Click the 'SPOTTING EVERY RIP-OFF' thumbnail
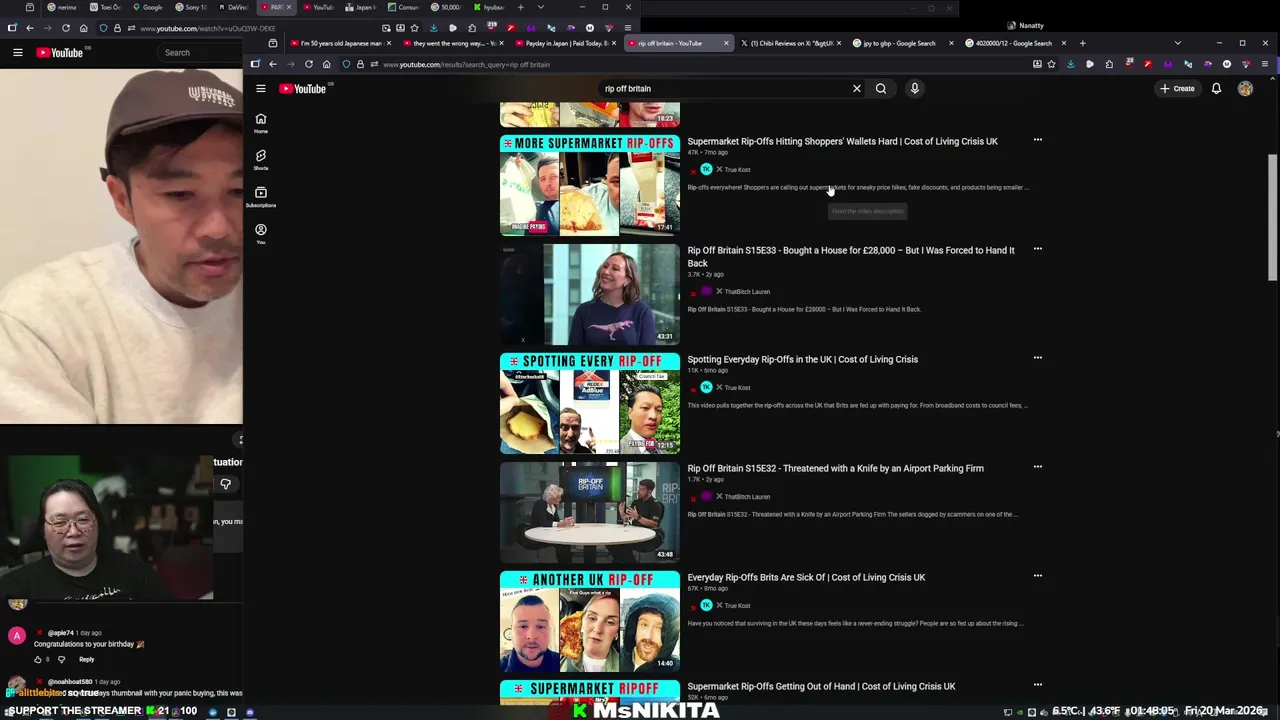Image resolution: width=1280 pixels, height=720 pixels. [x=590, y=403]
